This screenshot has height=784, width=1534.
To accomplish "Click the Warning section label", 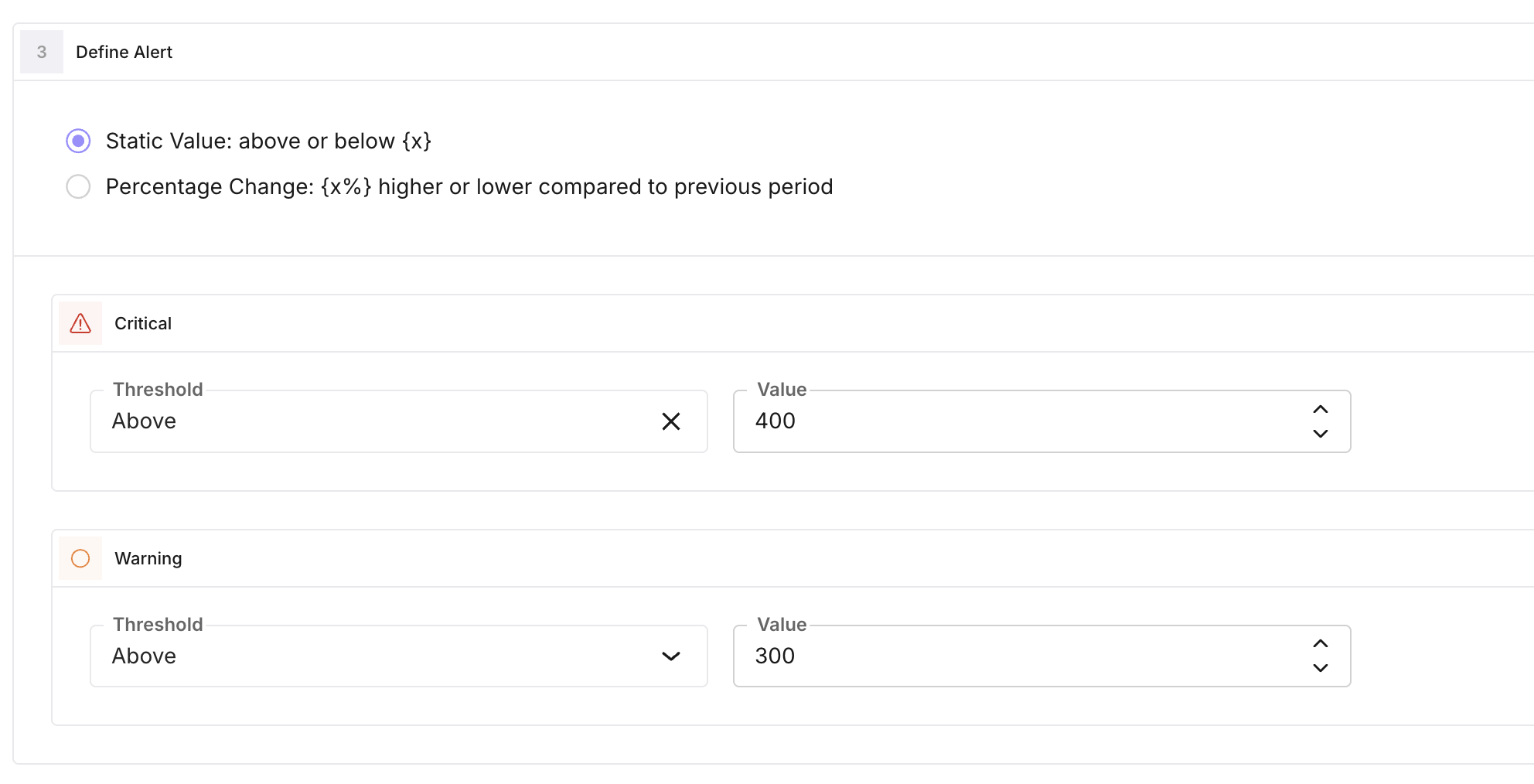I will coord(148,558).
